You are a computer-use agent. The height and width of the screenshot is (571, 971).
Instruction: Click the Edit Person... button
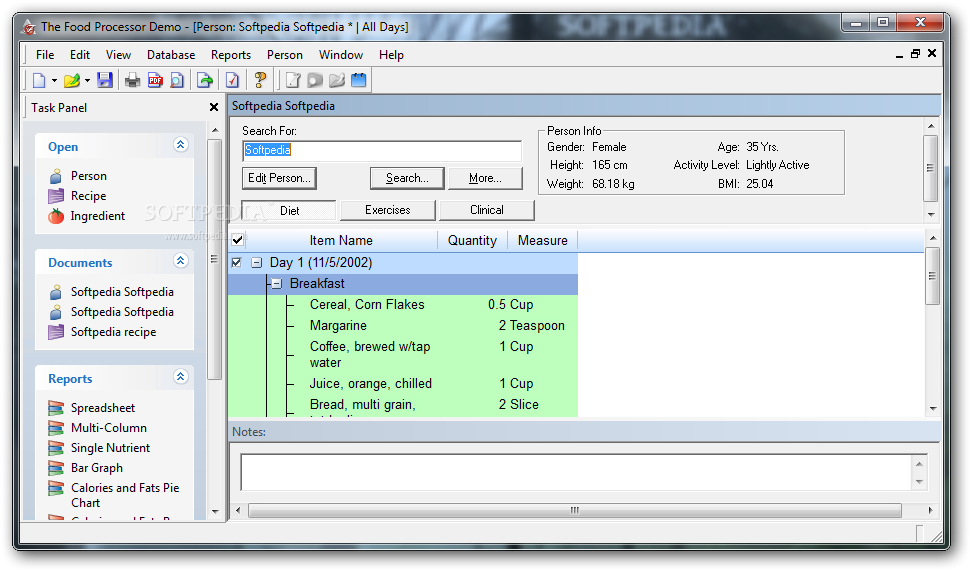click(279, 178)
